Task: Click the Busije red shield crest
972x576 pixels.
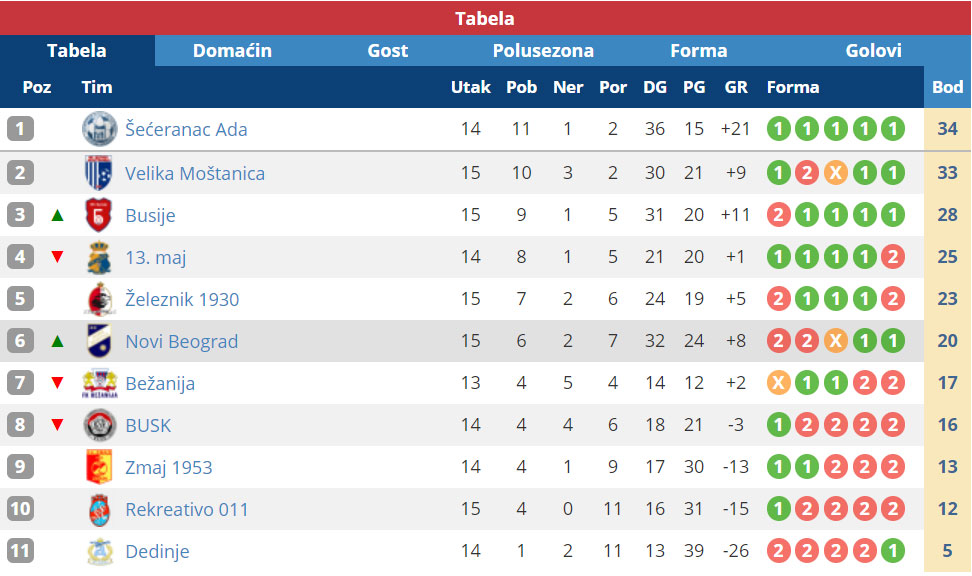Action: click(x=99, y=215)
